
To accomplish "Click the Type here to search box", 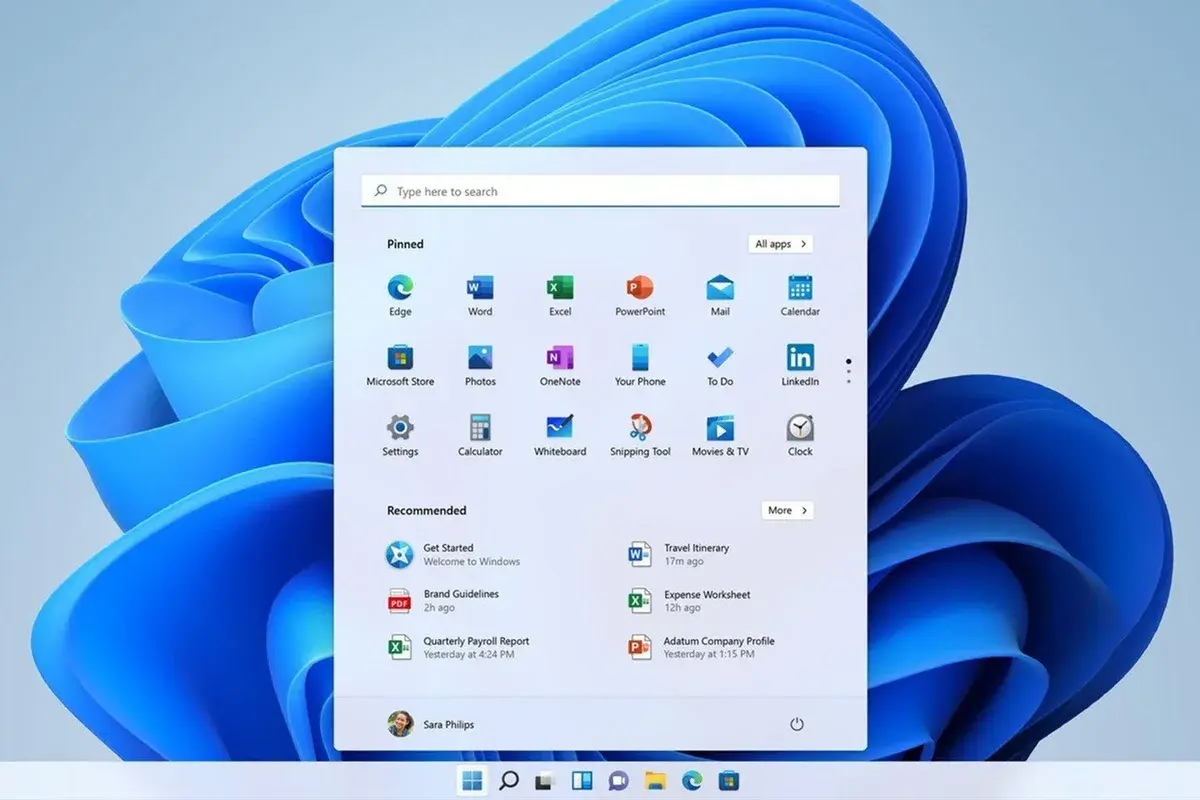I will (x=600, y=191).
